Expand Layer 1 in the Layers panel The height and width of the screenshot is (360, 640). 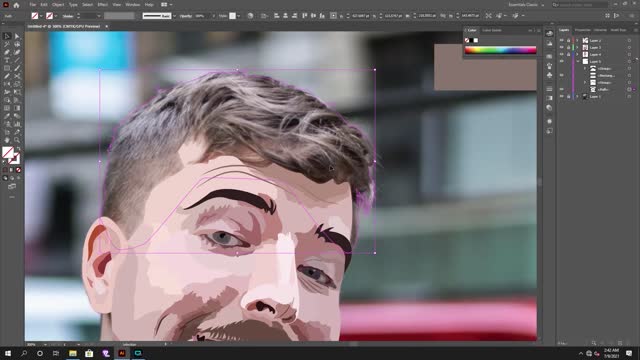(578, 96)
